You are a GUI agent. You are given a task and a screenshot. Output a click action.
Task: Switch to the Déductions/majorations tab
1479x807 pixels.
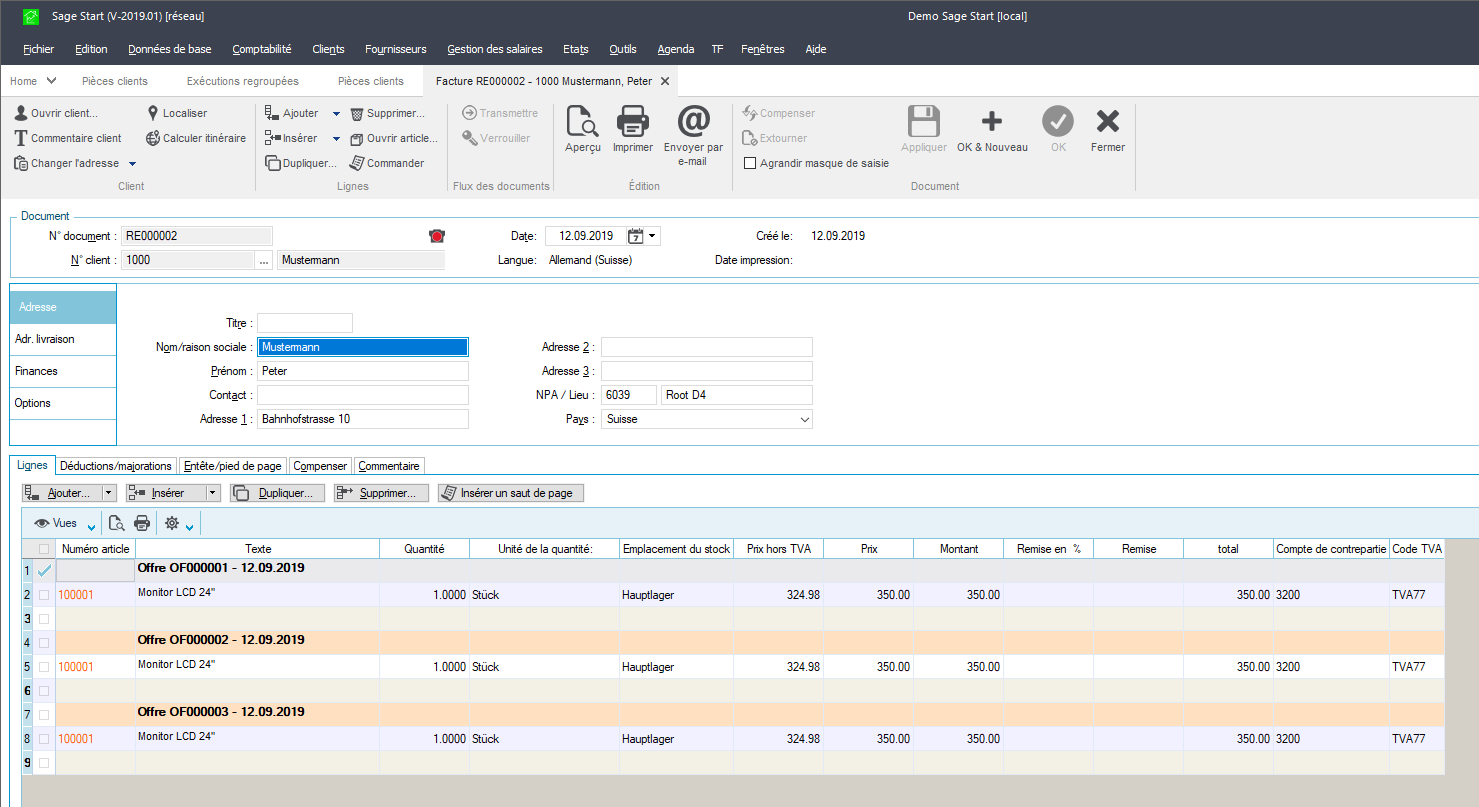click(x=116, y=466)
